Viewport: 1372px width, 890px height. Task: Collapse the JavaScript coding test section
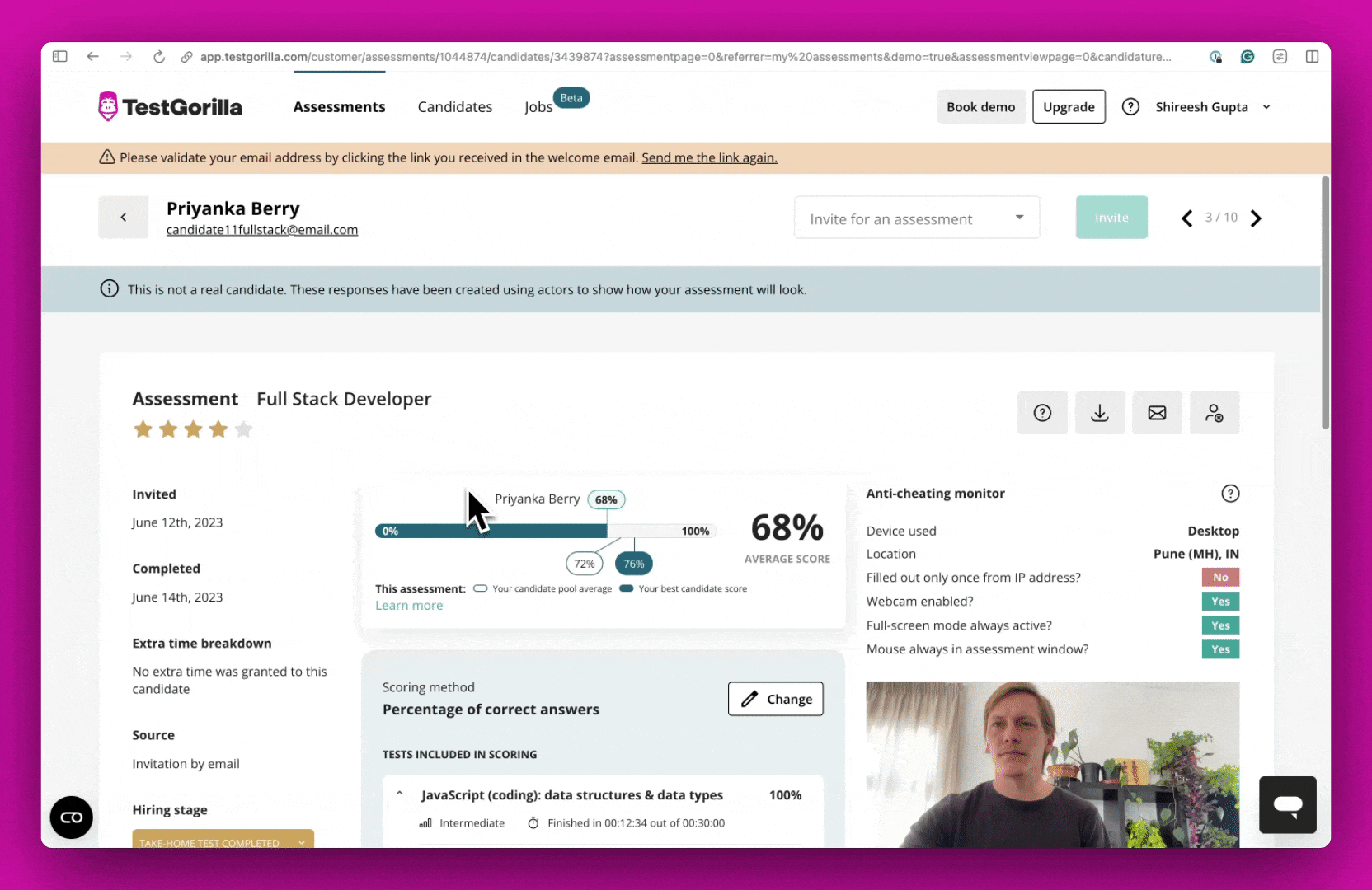[x=400, y=792]
